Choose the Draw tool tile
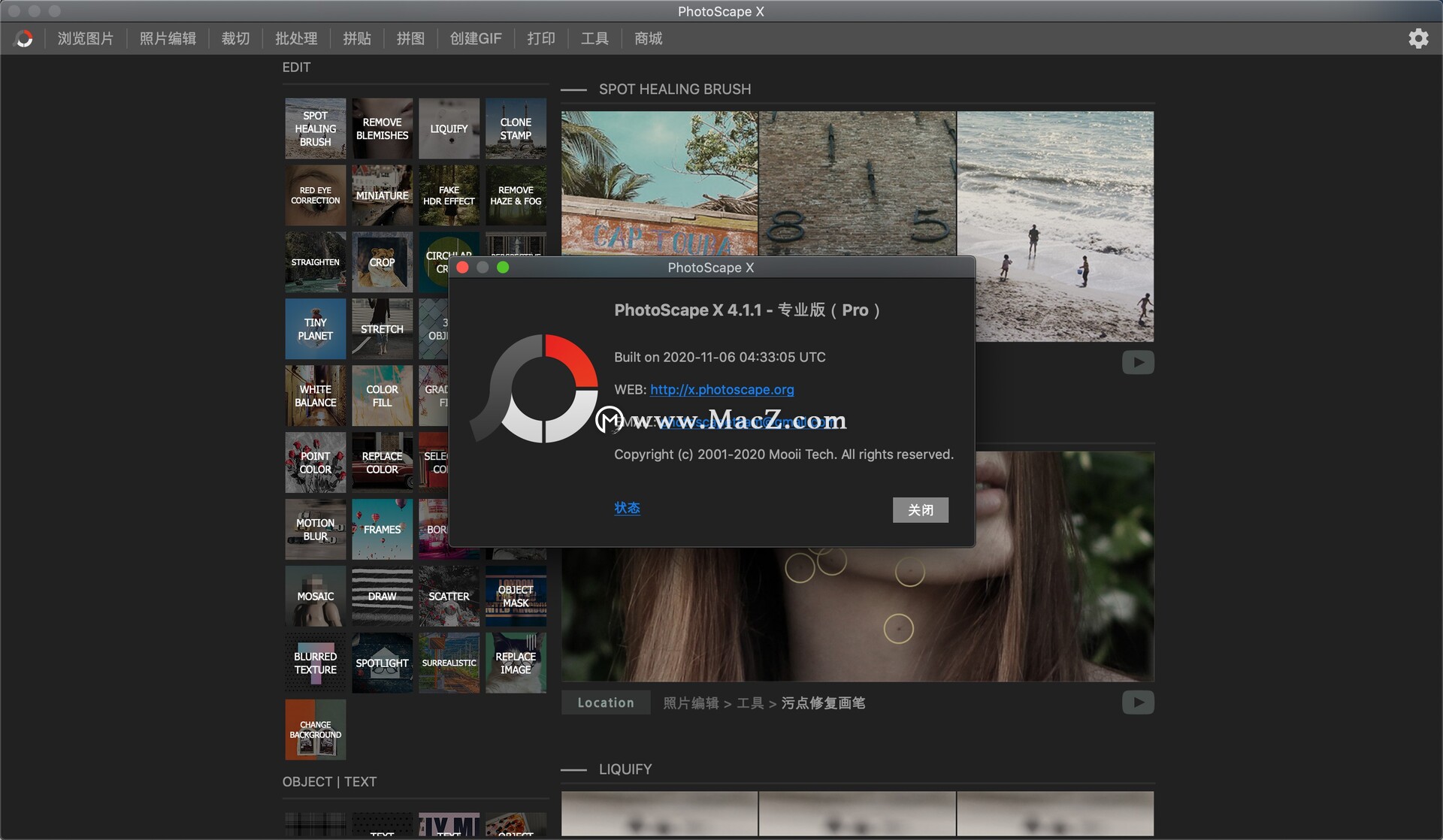 coord(382,596)
